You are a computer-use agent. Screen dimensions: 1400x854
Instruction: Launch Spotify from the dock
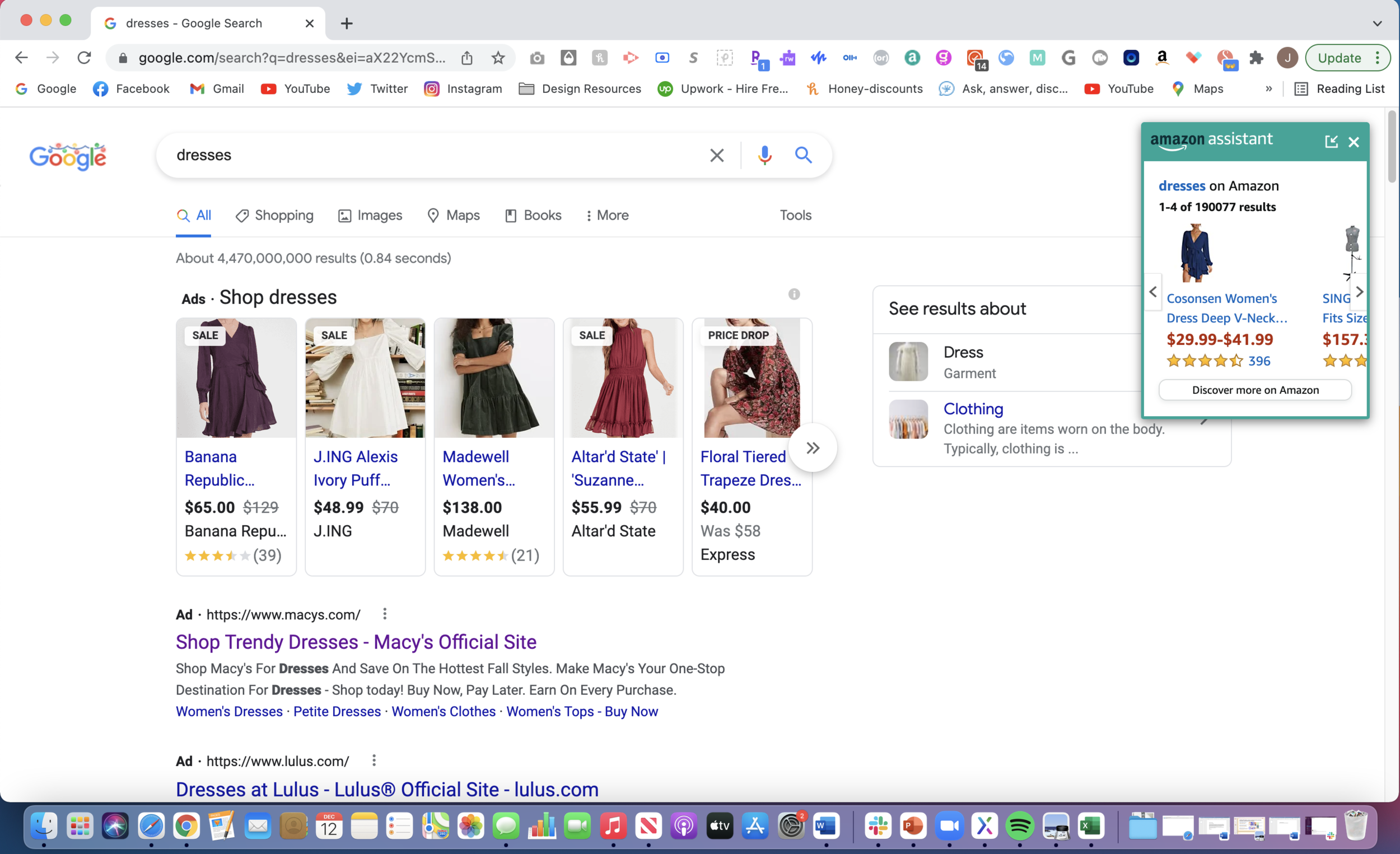pos(1020,827)
